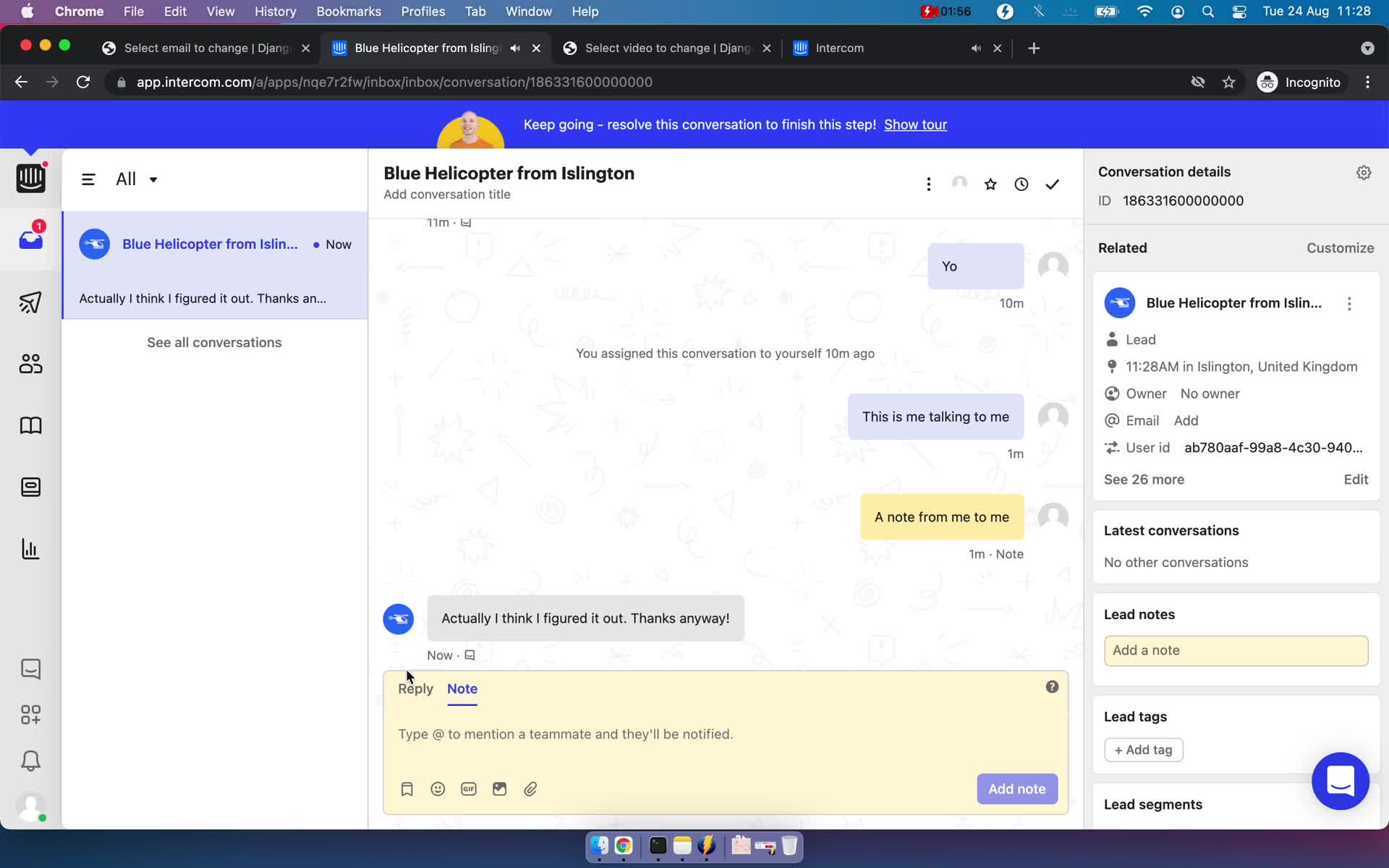This screenshot has width=1389, height=868.
Task: Switch to the Note tab
Action: [462, 688]
